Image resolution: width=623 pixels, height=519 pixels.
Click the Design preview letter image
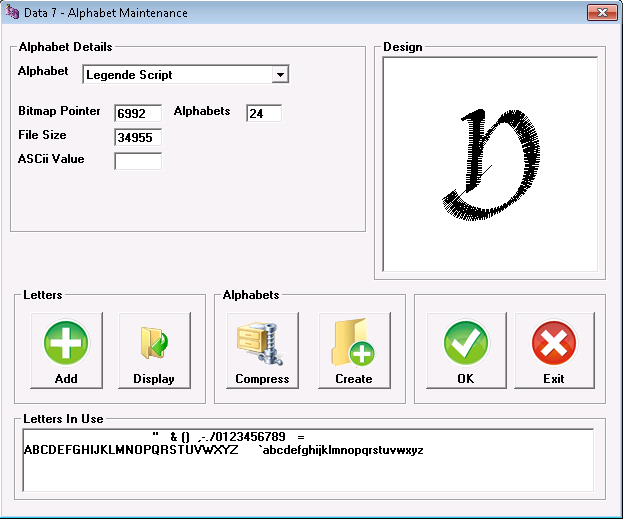tap(491, 165)
